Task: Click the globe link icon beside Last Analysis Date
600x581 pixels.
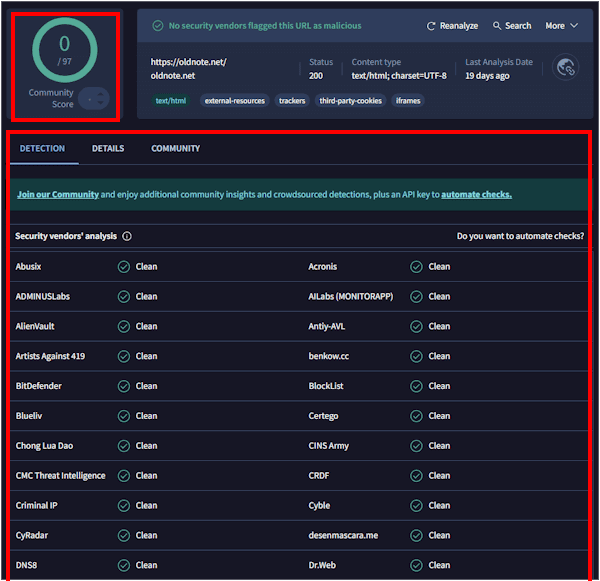Action: pyautogui.click(x=566, y=67)
